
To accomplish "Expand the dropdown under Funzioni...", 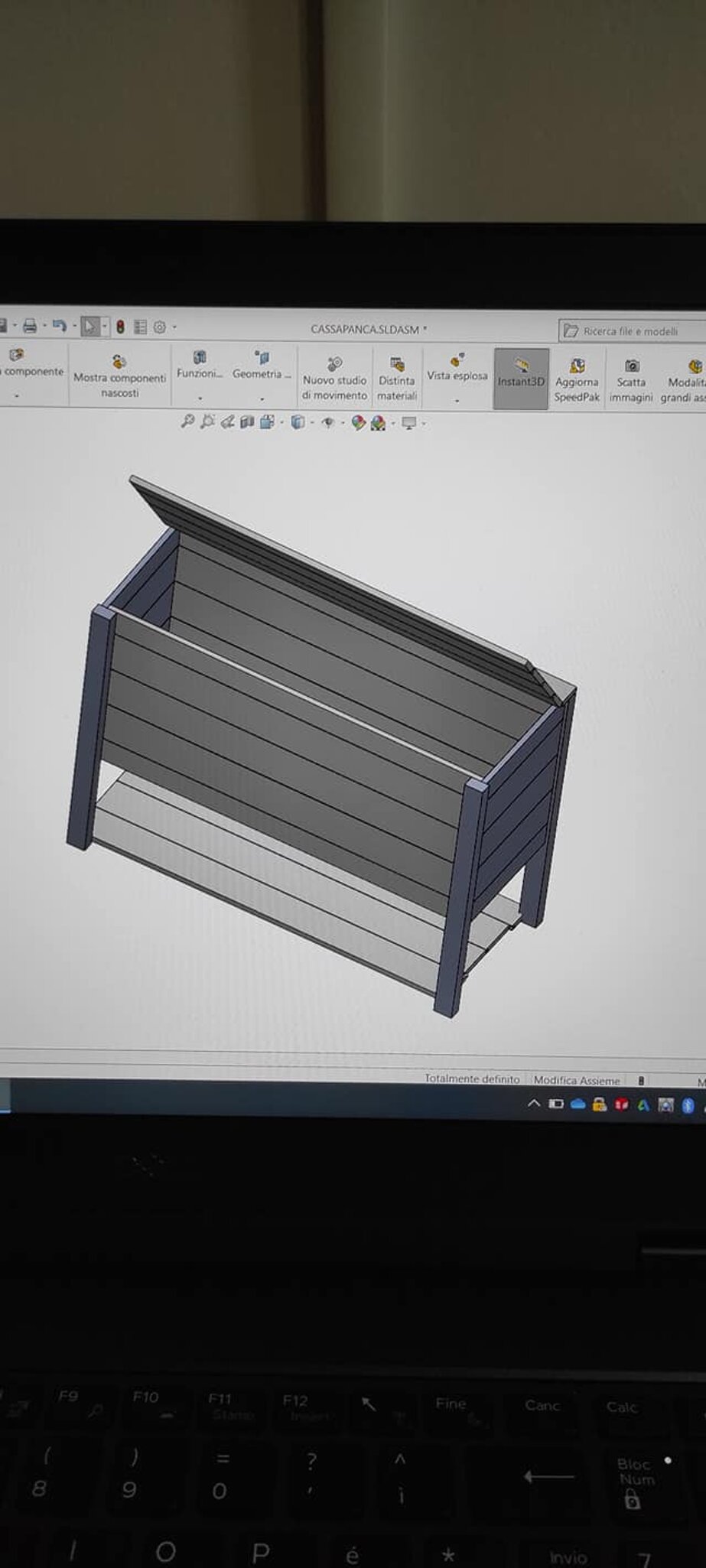I will 200,399.
